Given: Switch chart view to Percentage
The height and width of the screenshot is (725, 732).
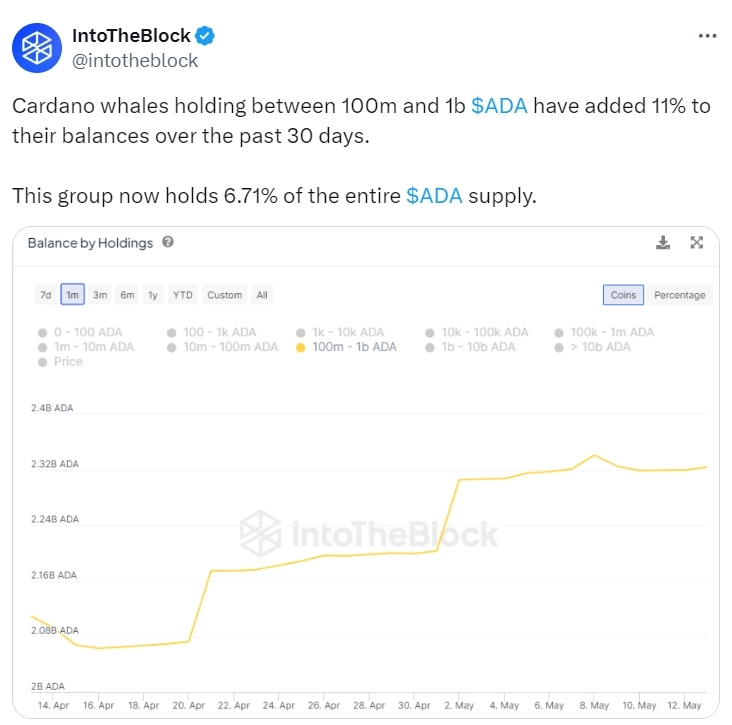Looking at the screenshot, I should click(679, 295).
